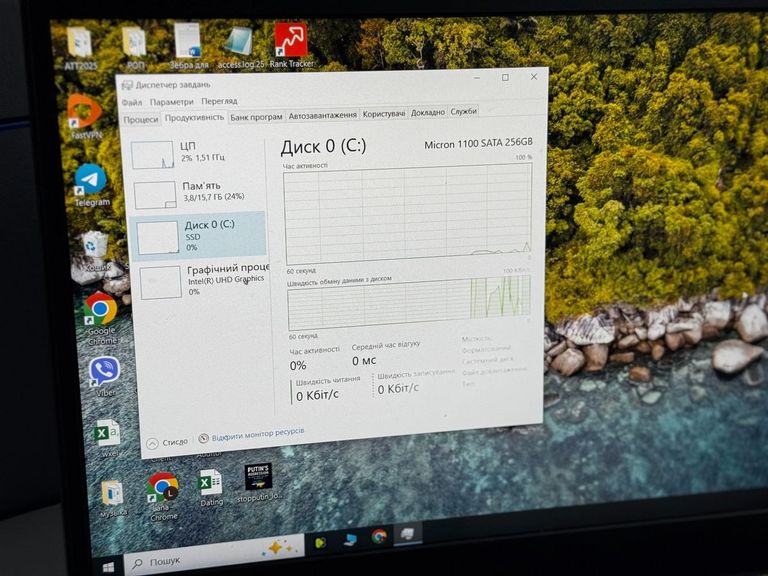
Task: Click the Micron 1100 SATA 256GB label
Action: coord(478,144)
